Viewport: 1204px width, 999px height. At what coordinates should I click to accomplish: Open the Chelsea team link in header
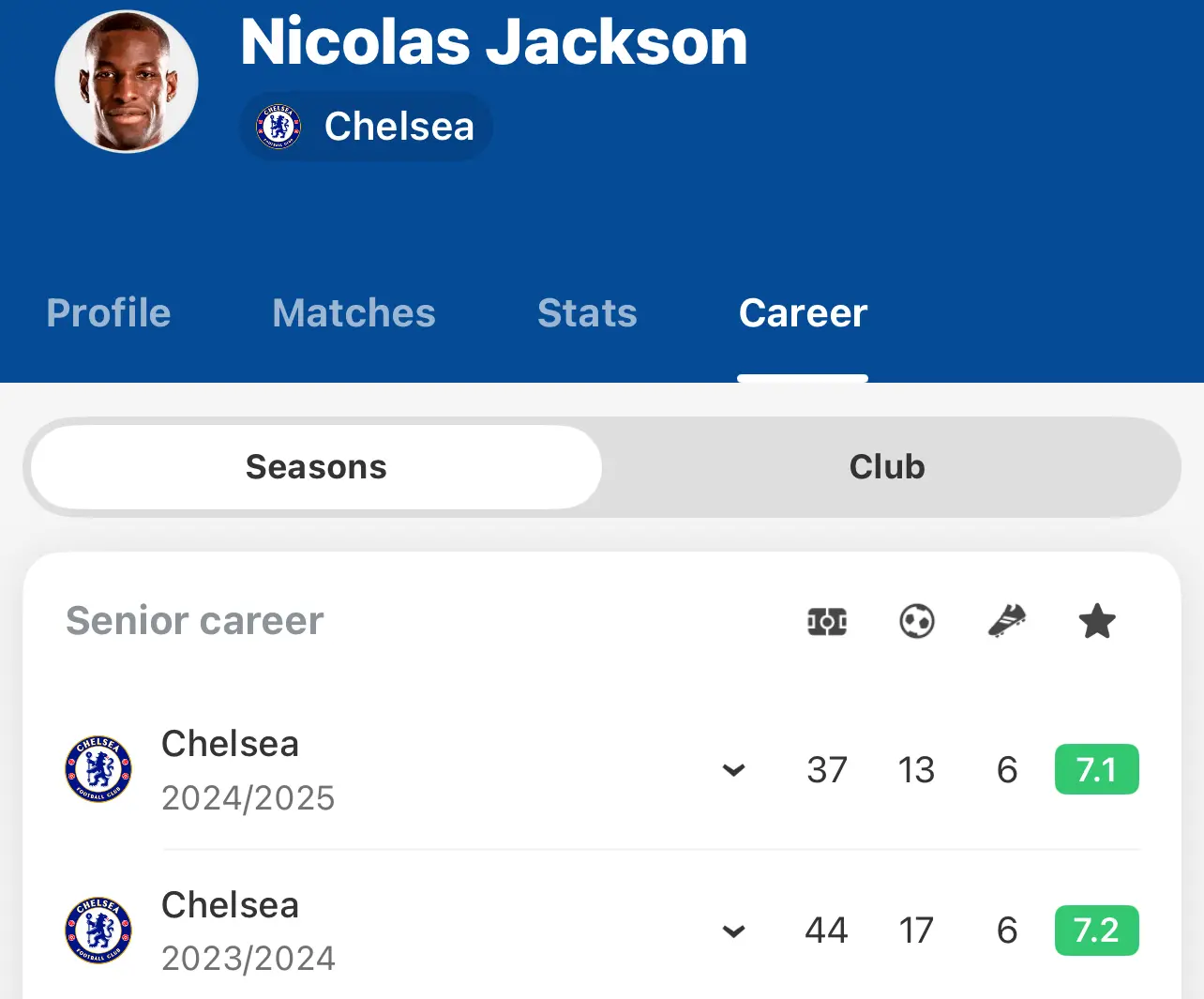pos(366,127)
